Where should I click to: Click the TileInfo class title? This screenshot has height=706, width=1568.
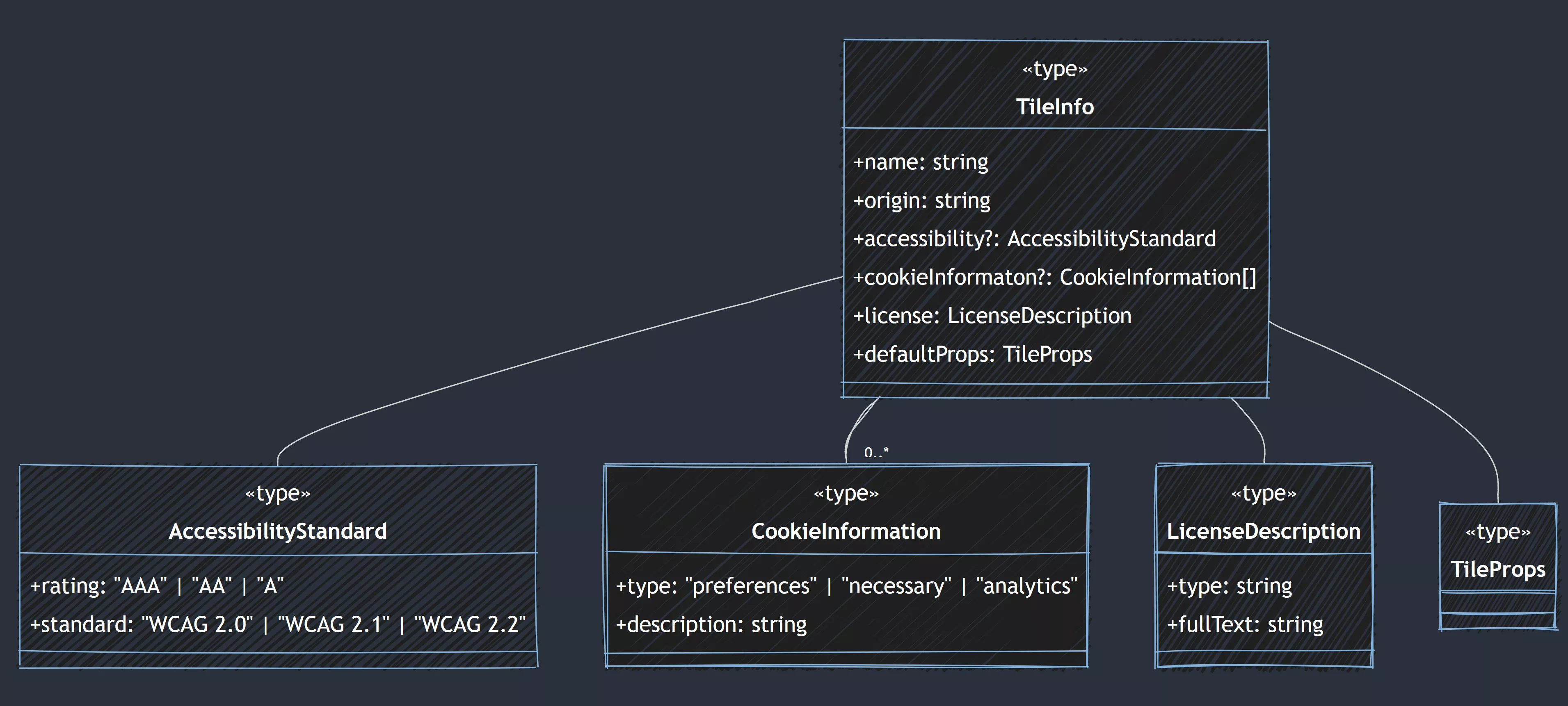(1055, 107)
